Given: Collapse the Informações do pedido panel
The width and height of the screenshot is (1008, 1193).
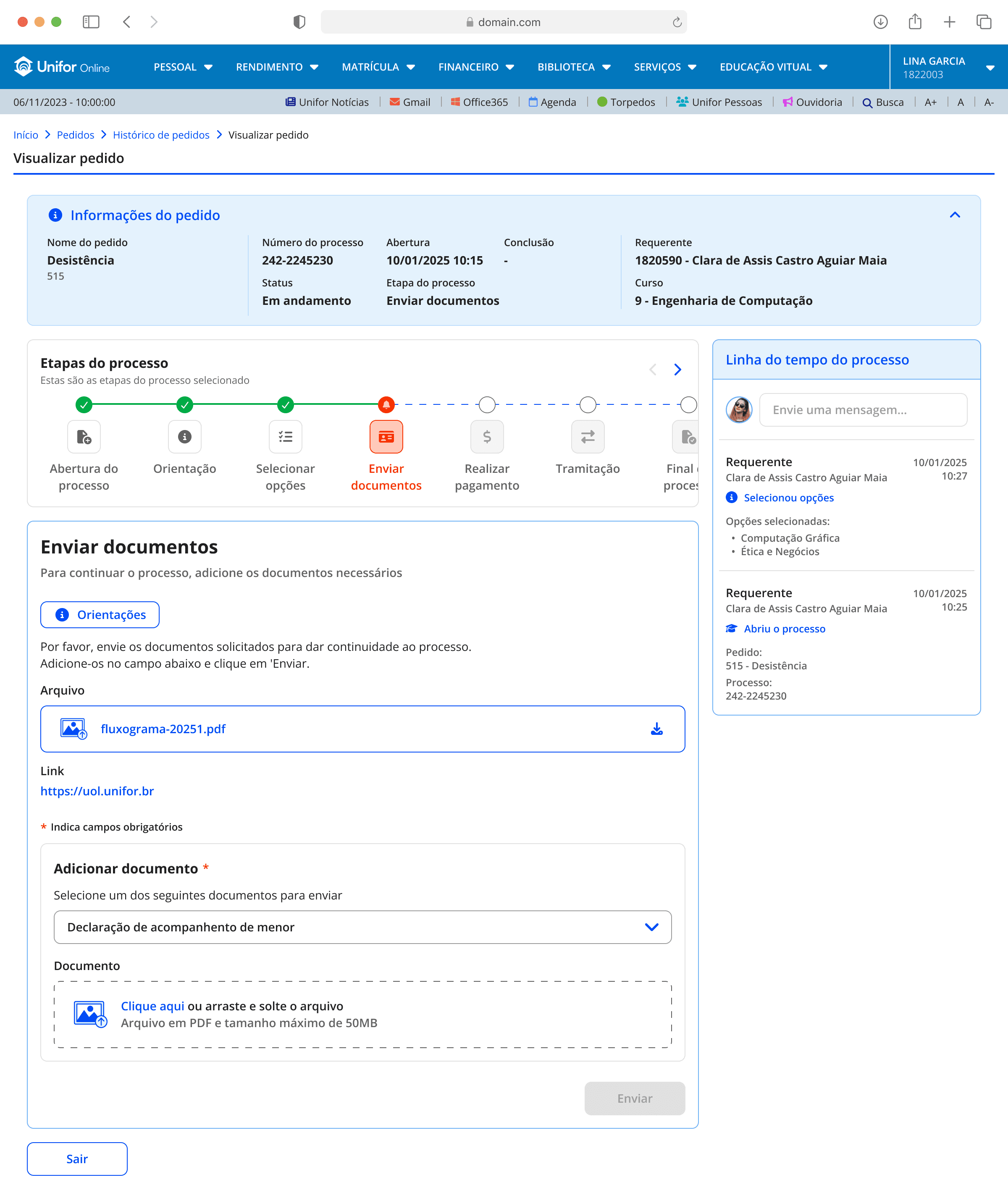Looking at the screenshot, I should coord(954,215).
